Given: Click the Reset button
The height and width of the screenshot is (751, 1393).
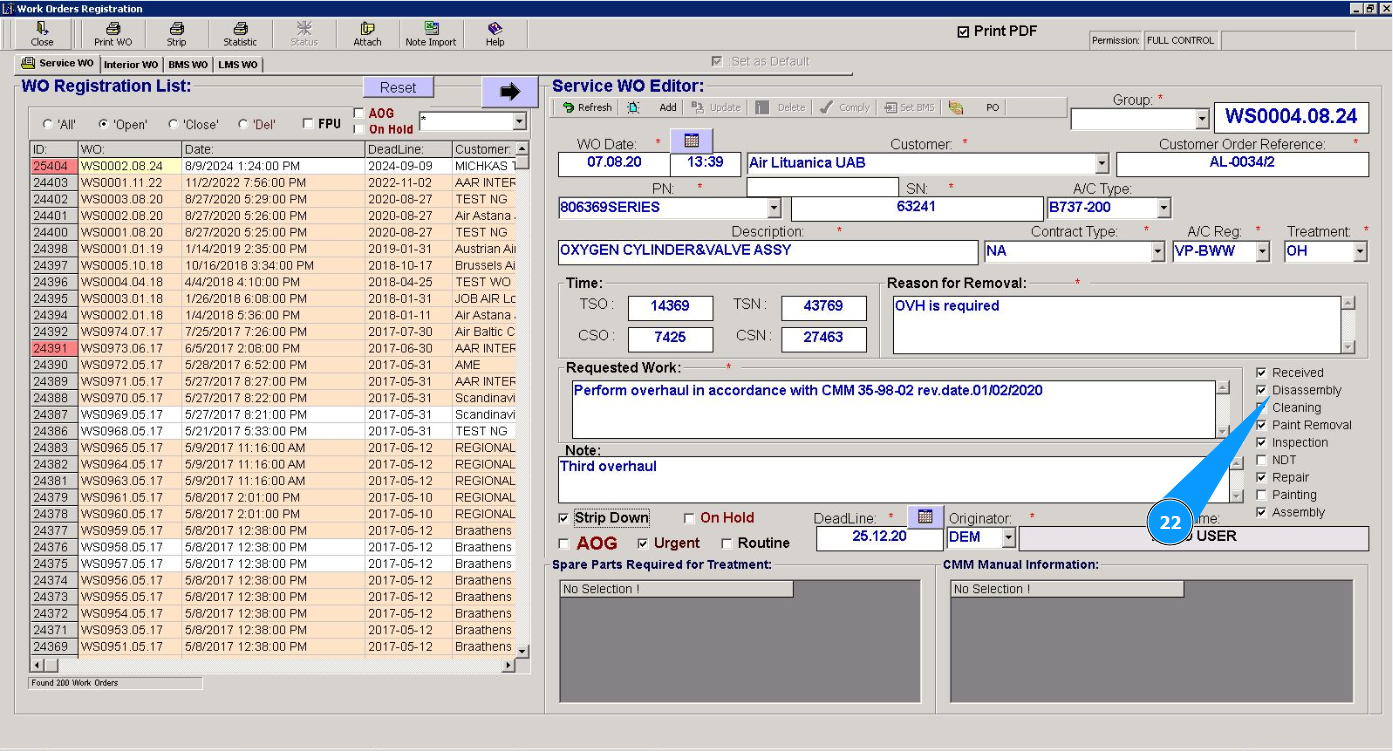Looking at the screenshot, I should tap(398, 88).
